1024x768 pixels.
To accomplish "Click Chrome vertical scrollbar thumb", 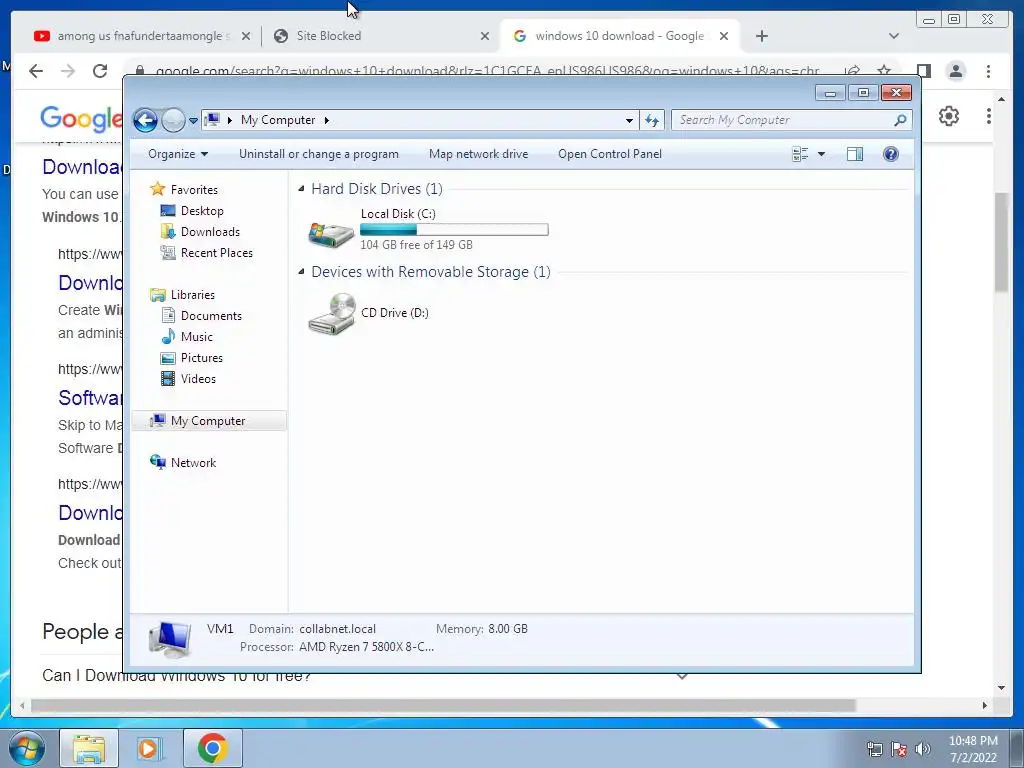I will pos(1002,242).
